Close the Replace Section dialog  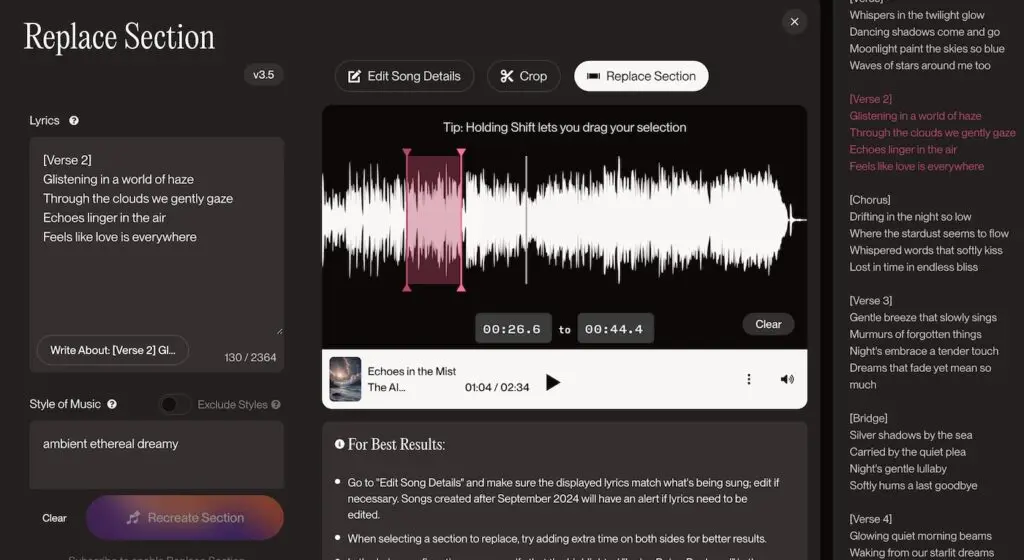coord(794,22)
